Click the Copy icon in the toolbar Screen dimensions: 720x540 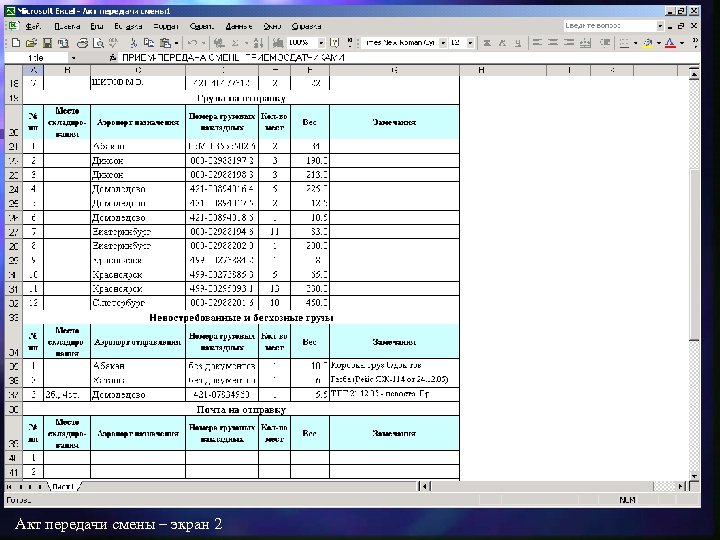[x=149, y=43]
